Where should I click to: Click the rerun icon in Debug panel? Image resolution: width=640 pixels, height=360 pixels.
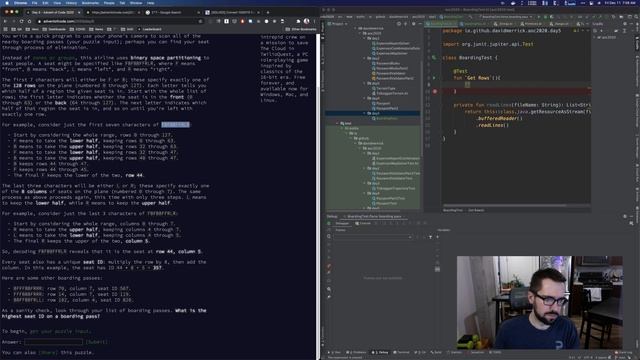point(329,223)
